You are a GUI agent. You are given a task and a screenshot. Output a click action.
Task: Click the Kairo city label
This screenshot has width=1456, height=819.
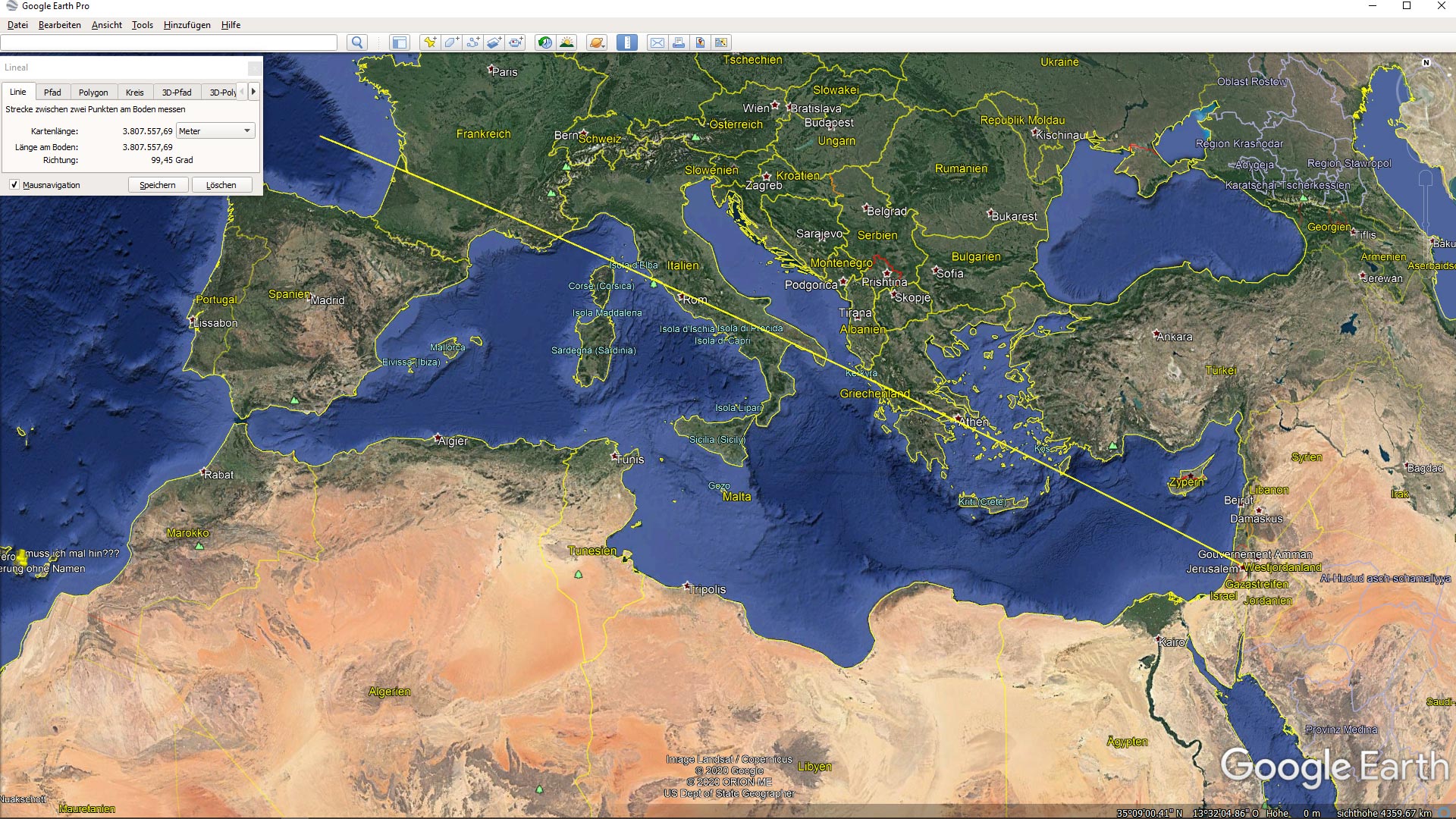[1172, 642]
